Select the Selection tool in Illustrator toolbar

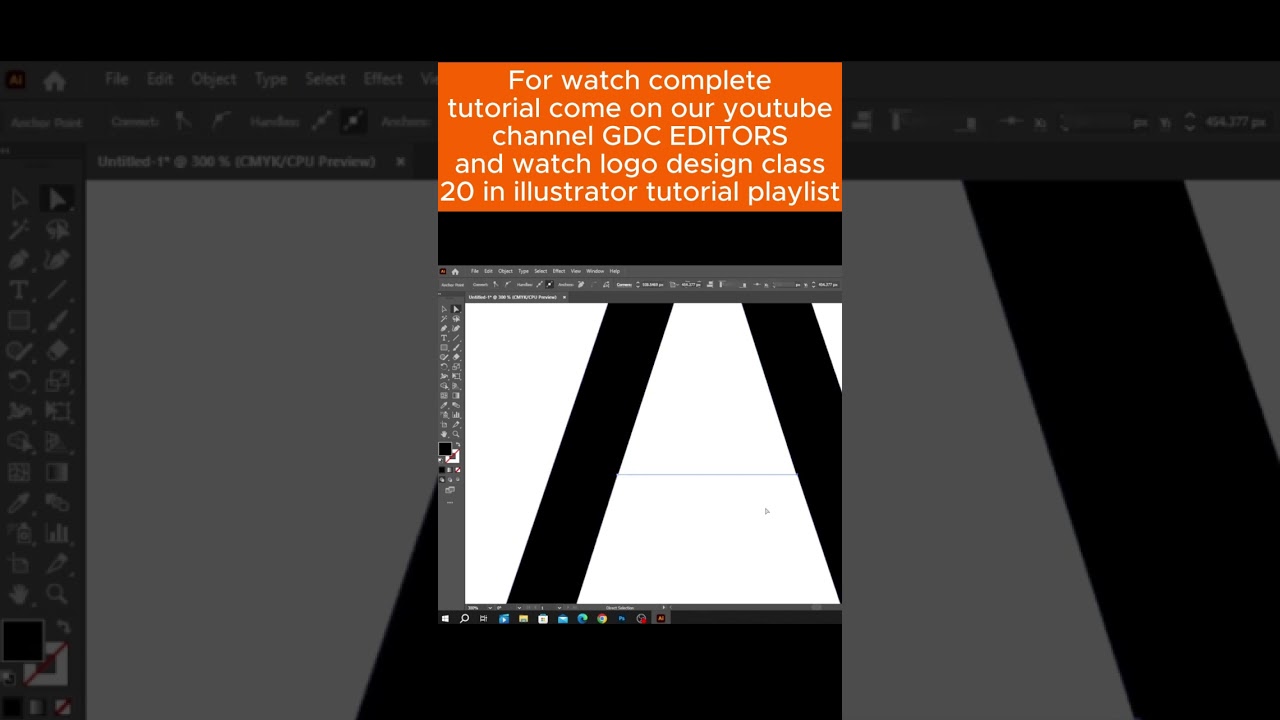coord(444,309)
